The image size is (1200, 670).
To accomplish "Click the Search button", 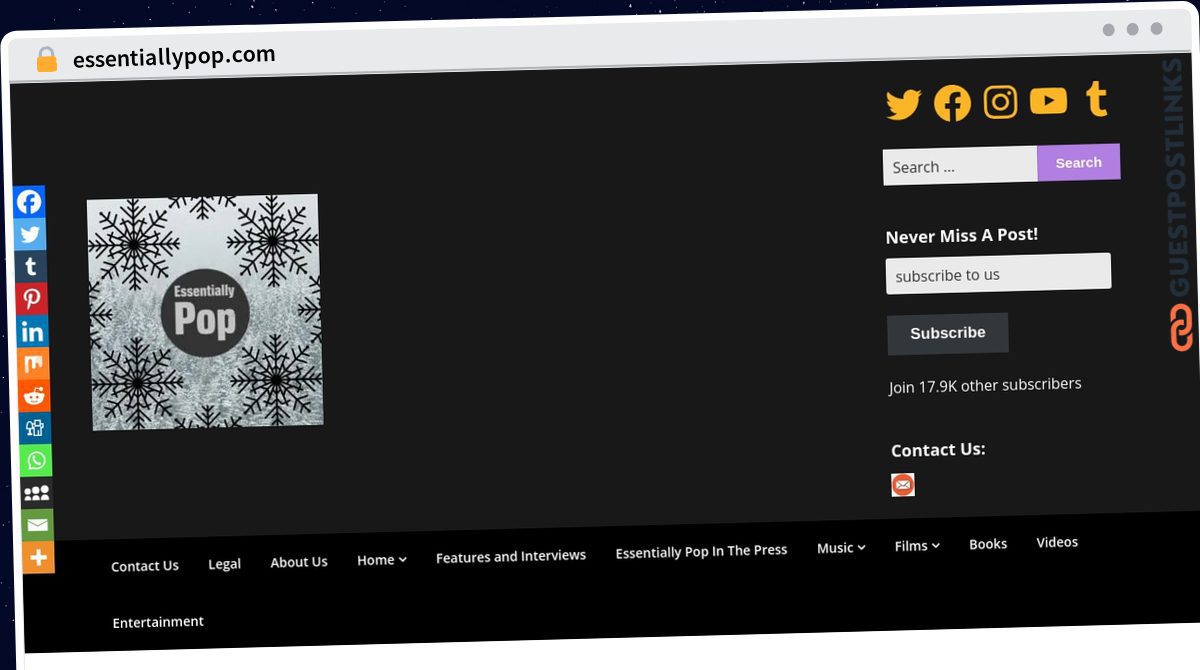I will [x=1078, y=162].
